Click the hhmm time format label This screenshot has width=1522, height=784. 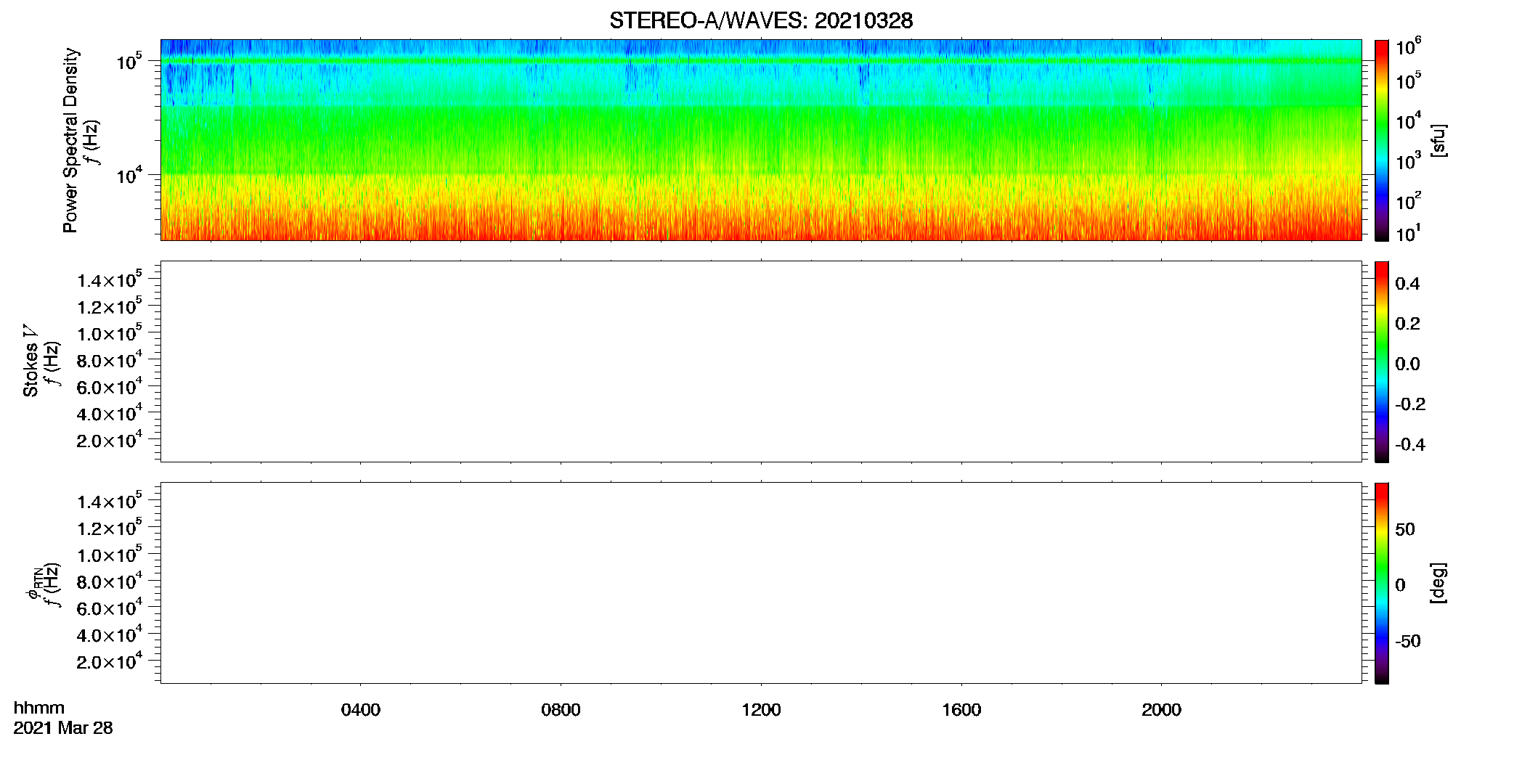pyautogui.click(x=39, y=708)
